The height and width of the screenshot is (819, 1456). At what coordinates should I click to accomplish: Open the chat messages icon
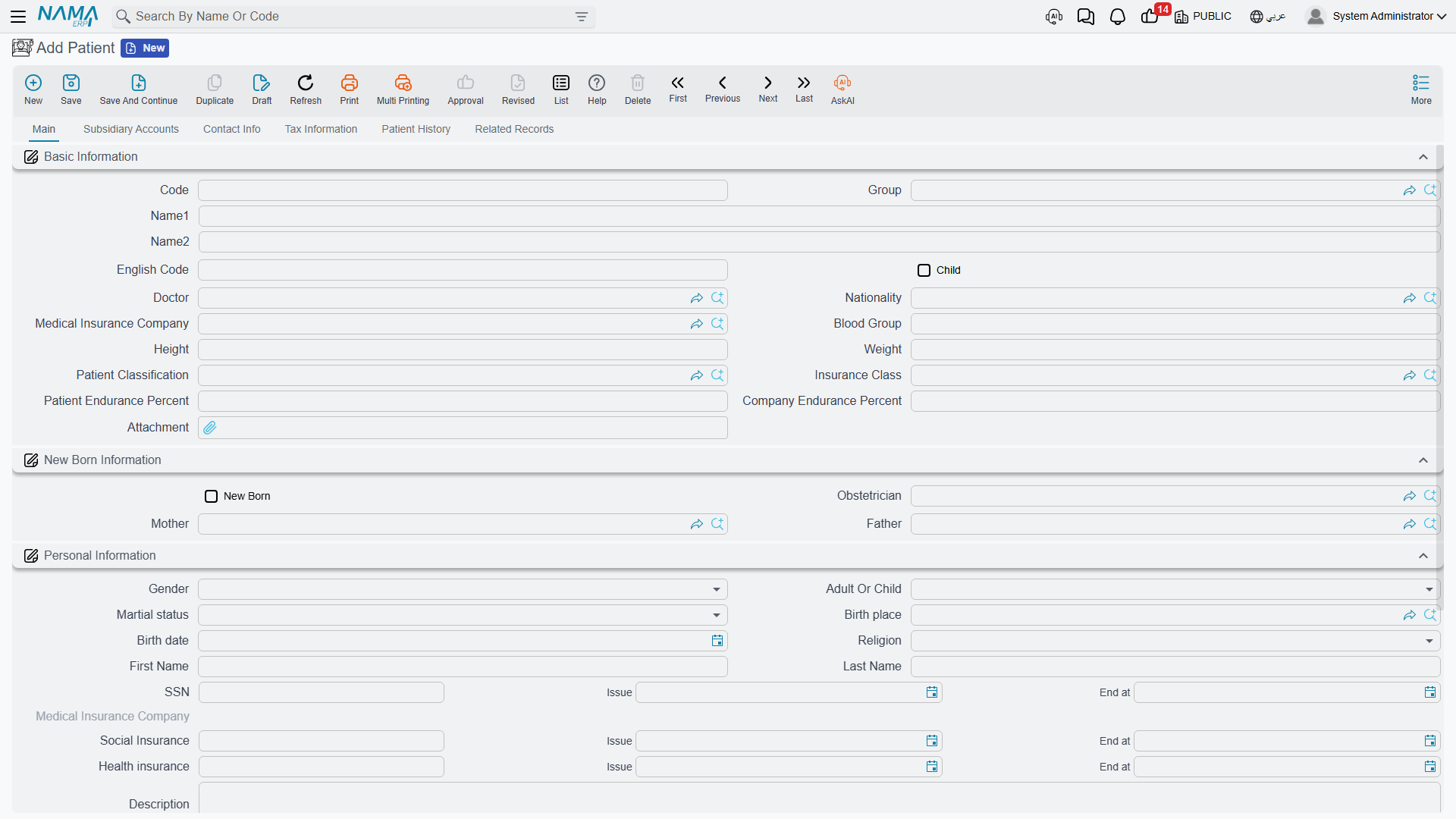[x=1085, y=16]
